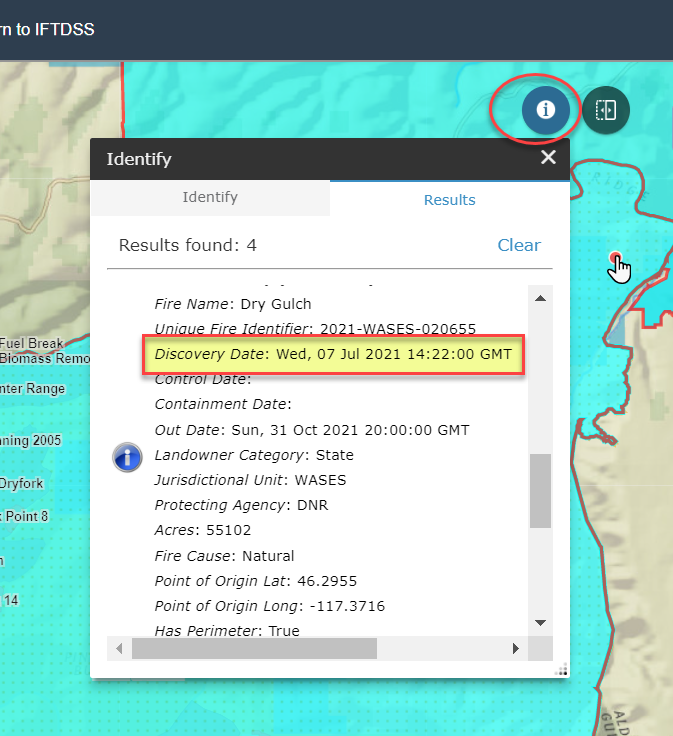Select Has Perimeter: True row

[227, 630]
